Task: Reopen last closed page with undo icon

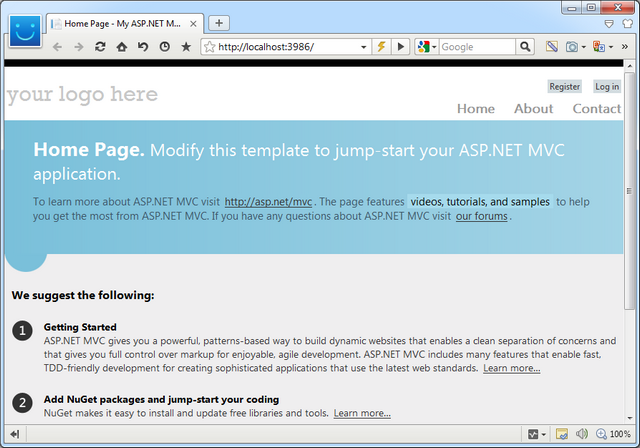Action: pyautogui.click(x=143, y=47)
